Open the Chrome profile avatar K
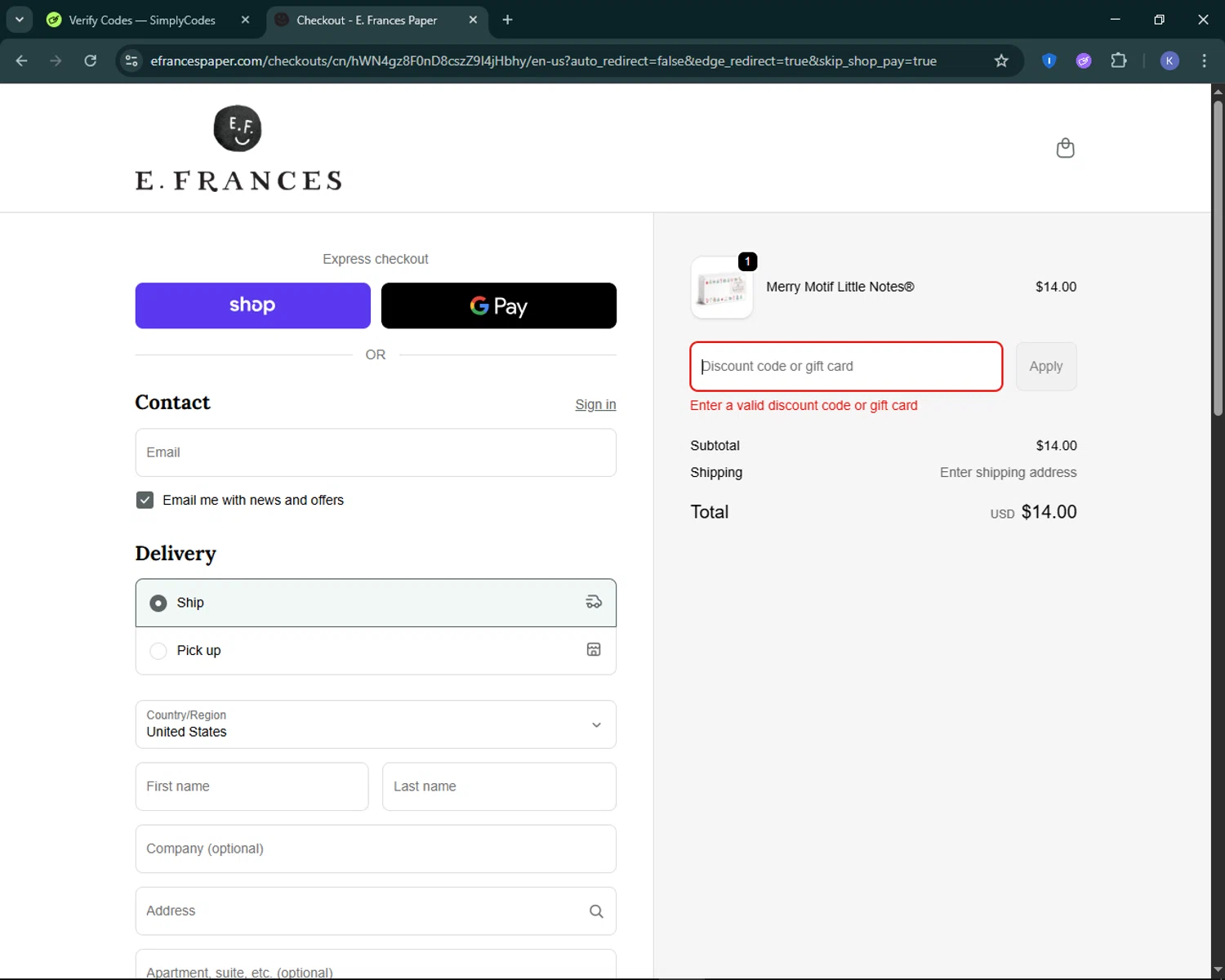The width and height of the screenshot is (1225, 980). (1169, 60)
